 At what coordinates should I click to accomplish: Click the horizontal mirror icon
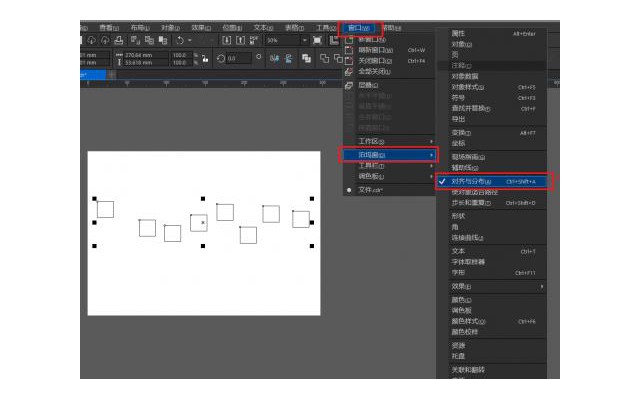pos(274,59)
